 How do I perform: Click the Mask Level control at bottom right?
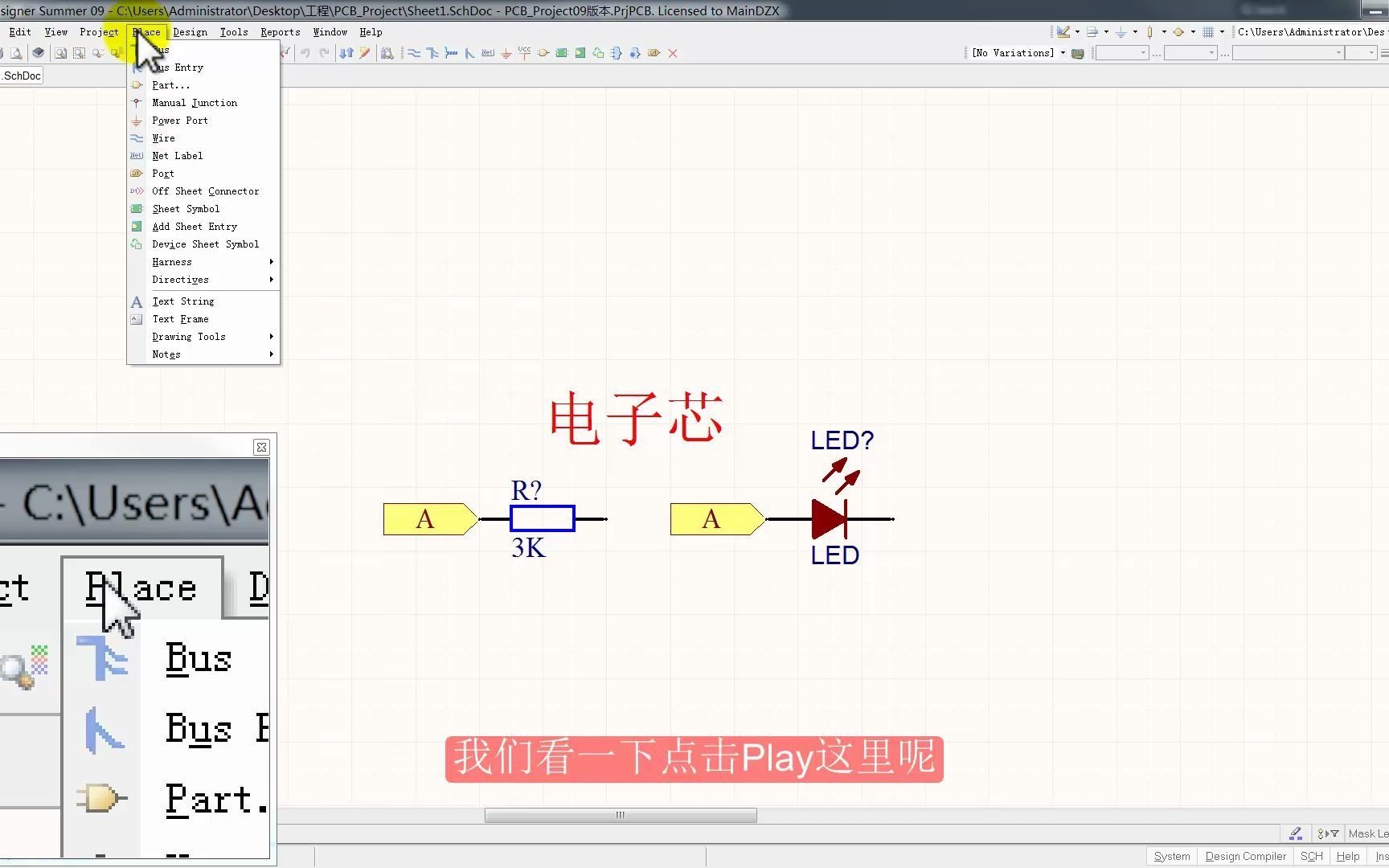[1366, 833]
